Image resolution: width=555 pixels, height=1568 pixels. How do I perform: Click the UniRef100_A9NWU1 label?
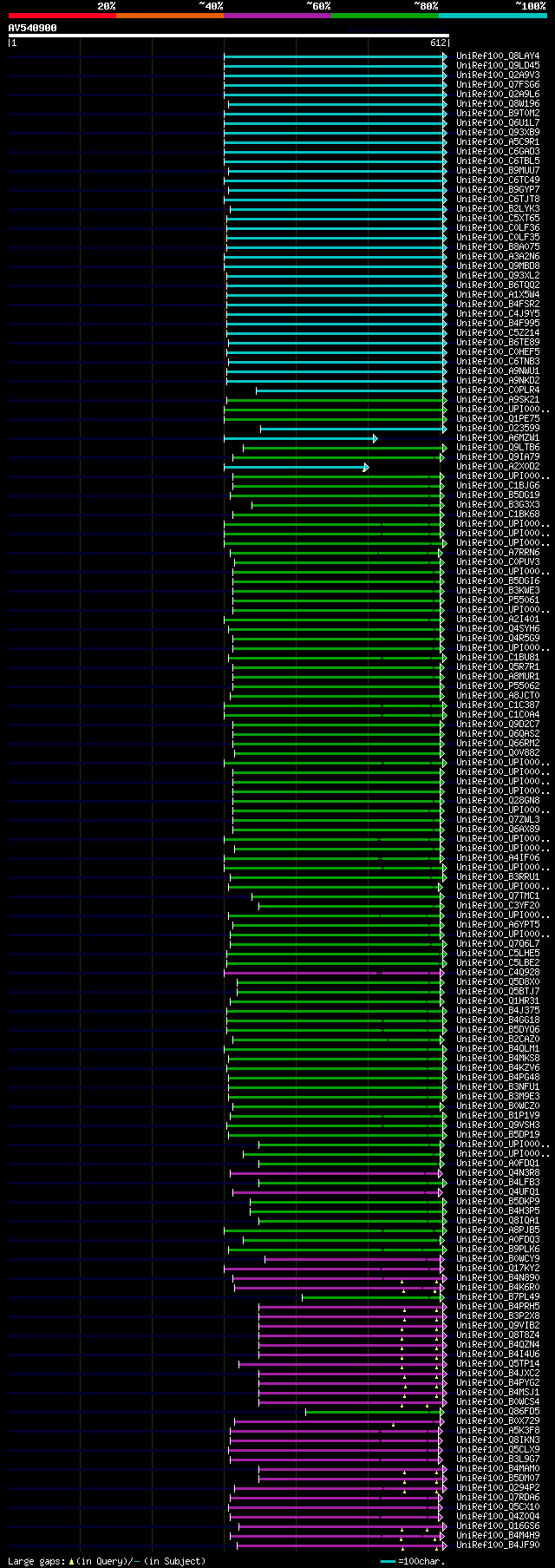[x=498, y=371]
